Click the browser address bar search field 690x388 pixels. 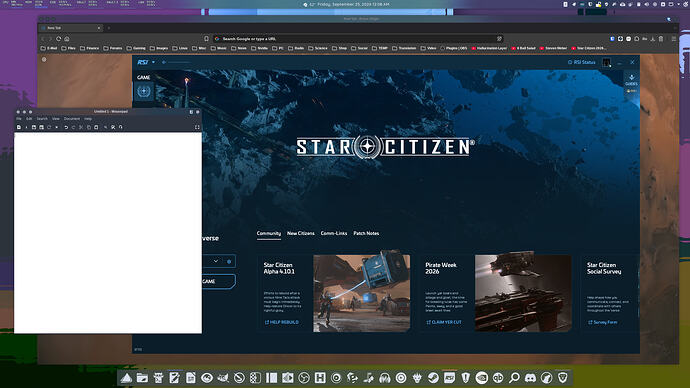click(359, 39)
